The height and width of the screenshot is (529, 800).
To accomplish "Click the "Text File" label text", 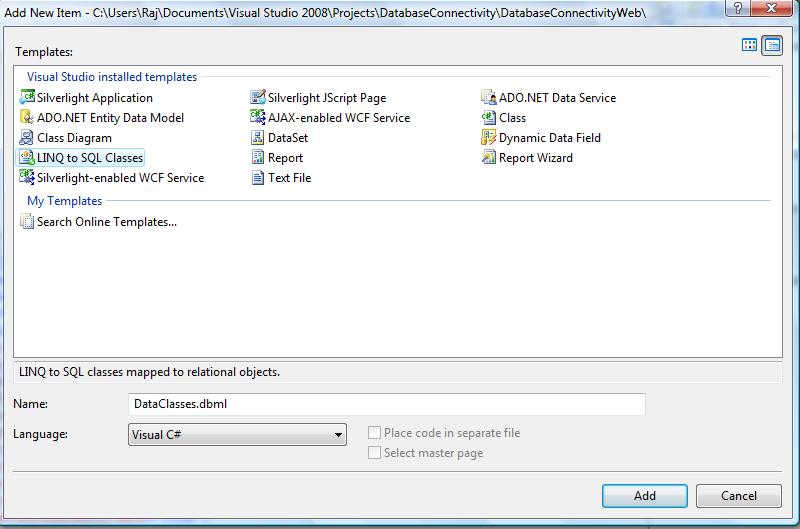I will [289, 178].
